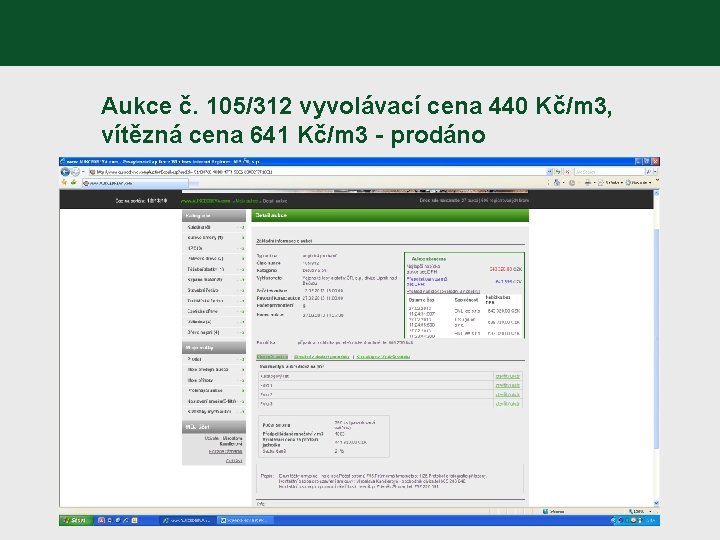Click the search magnifier icon
Viewport: 720px width, 540px height.
(648, 172)
